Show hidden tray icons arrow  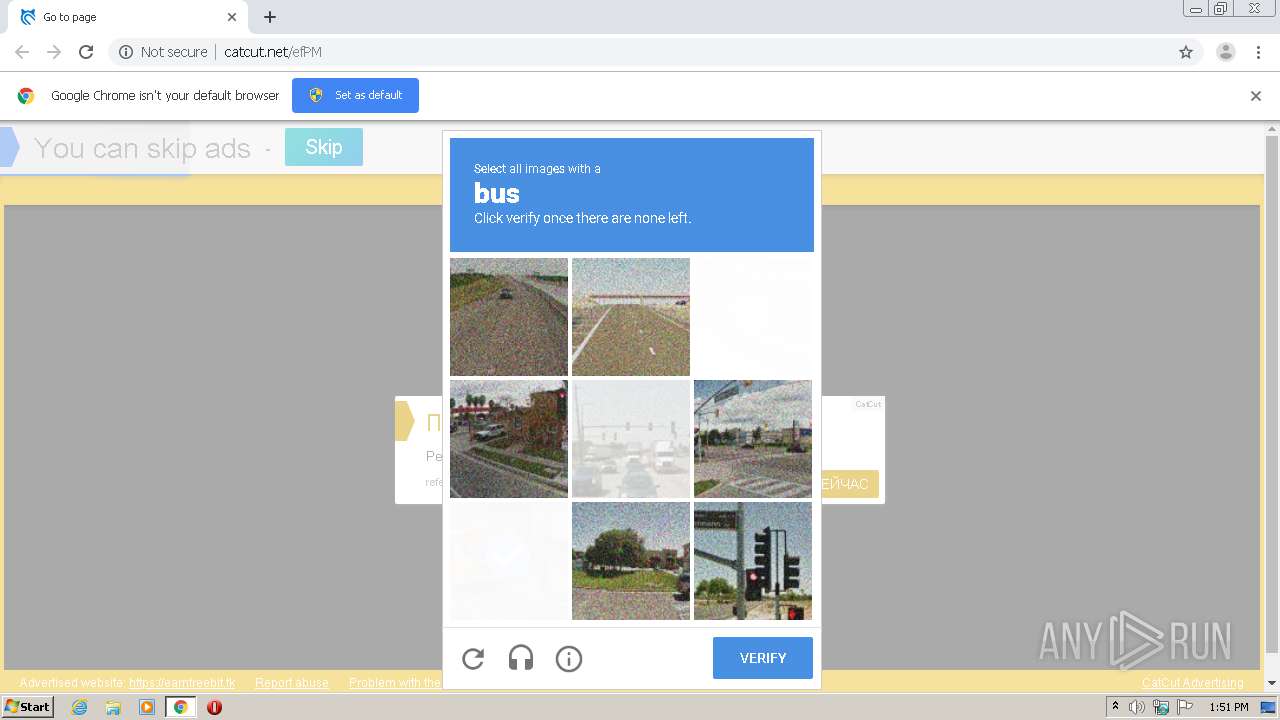click(1115, 707)
